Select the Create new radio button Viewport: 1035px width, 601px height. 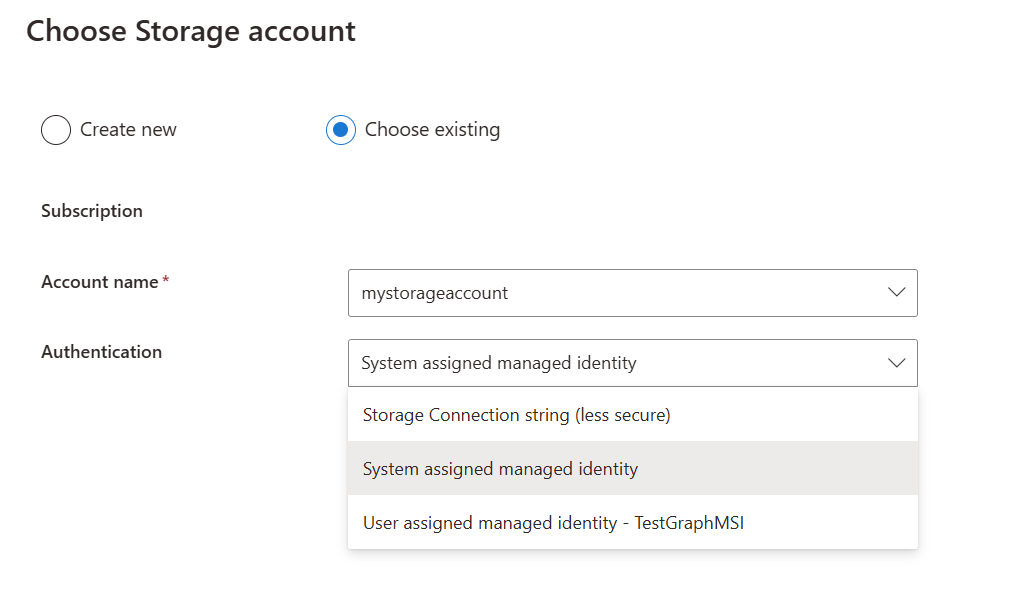pyautogui.click(x=56, y=130)
